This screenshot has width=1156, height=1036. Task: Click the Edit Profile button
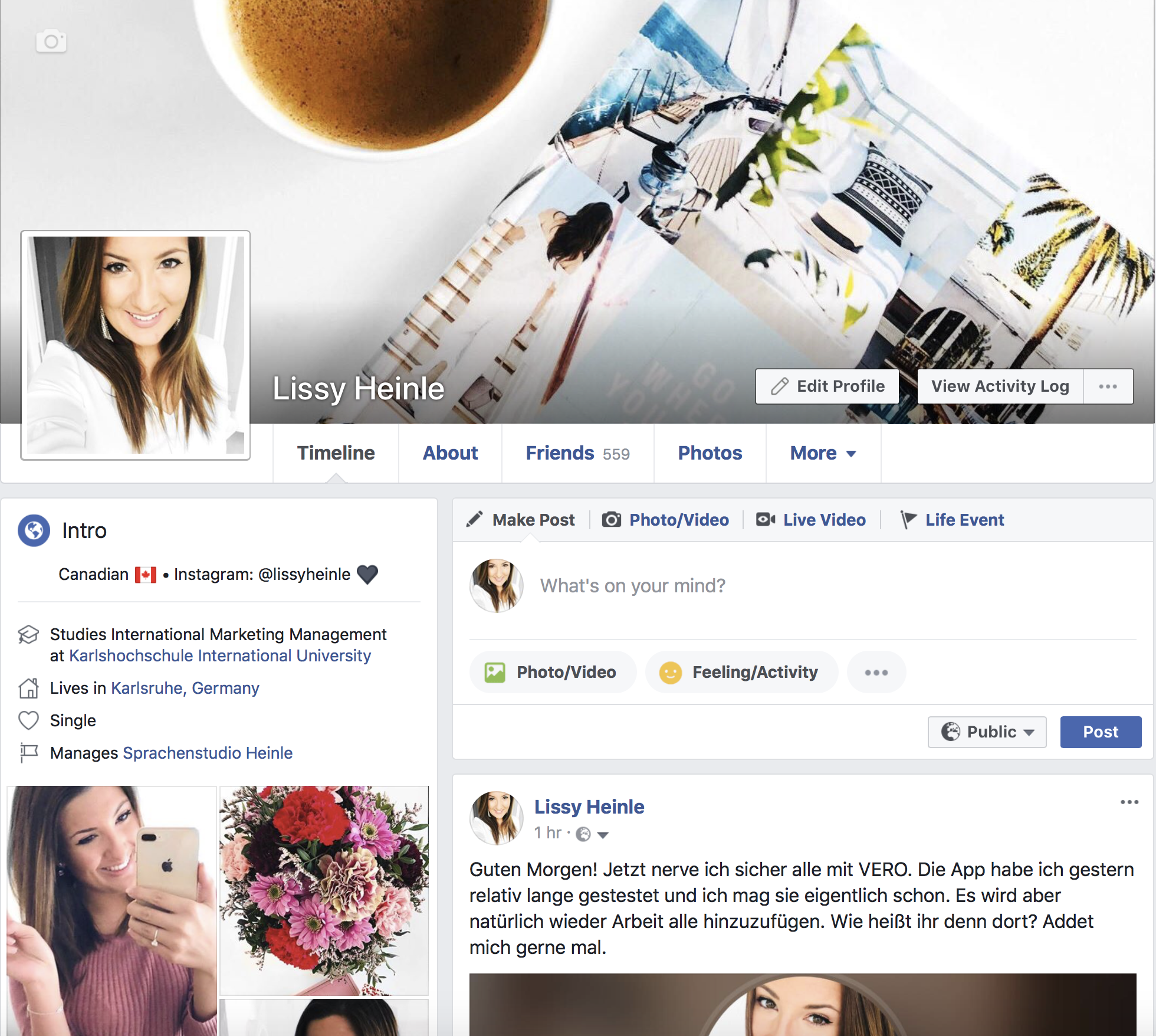pyautogui.click(x=827, y=386)
